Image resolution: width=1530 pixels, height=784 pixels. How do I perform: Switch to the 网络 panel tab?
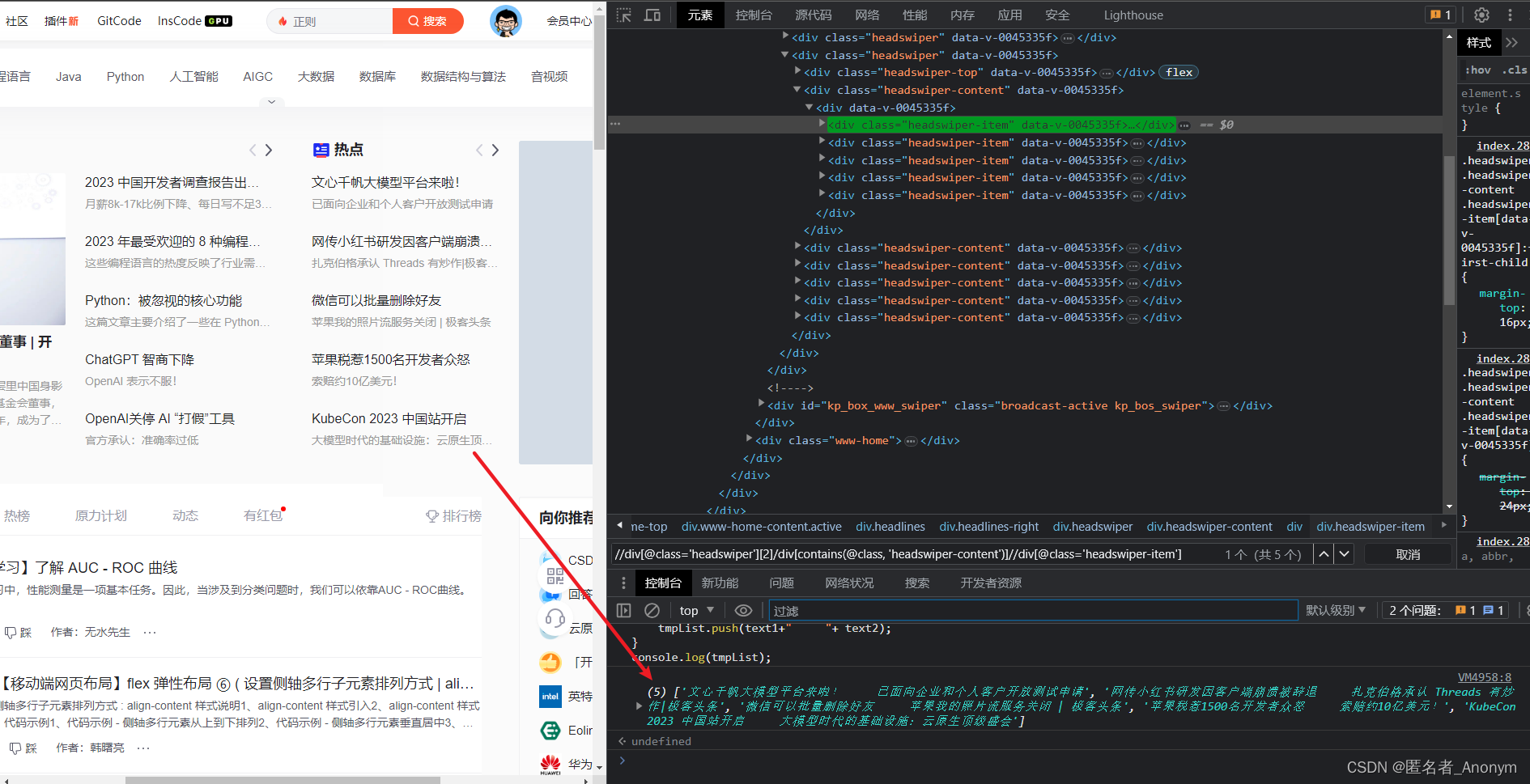867,15
